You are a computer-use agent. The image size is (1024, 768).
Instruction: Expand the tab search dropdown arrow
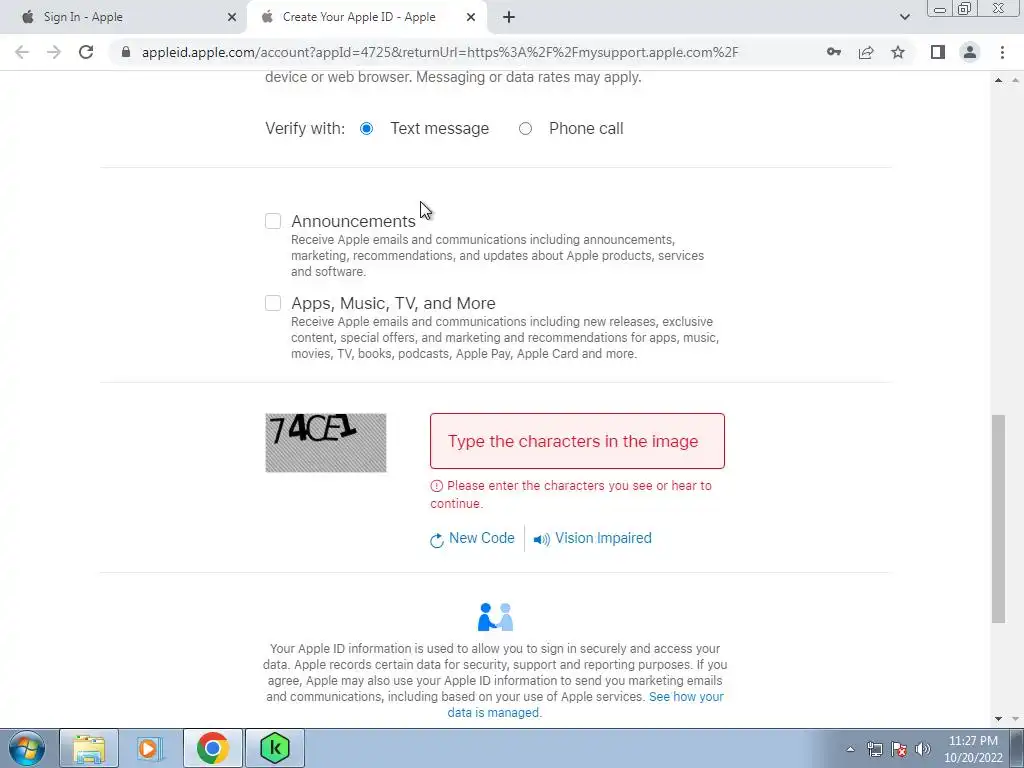tap(904, 17)
